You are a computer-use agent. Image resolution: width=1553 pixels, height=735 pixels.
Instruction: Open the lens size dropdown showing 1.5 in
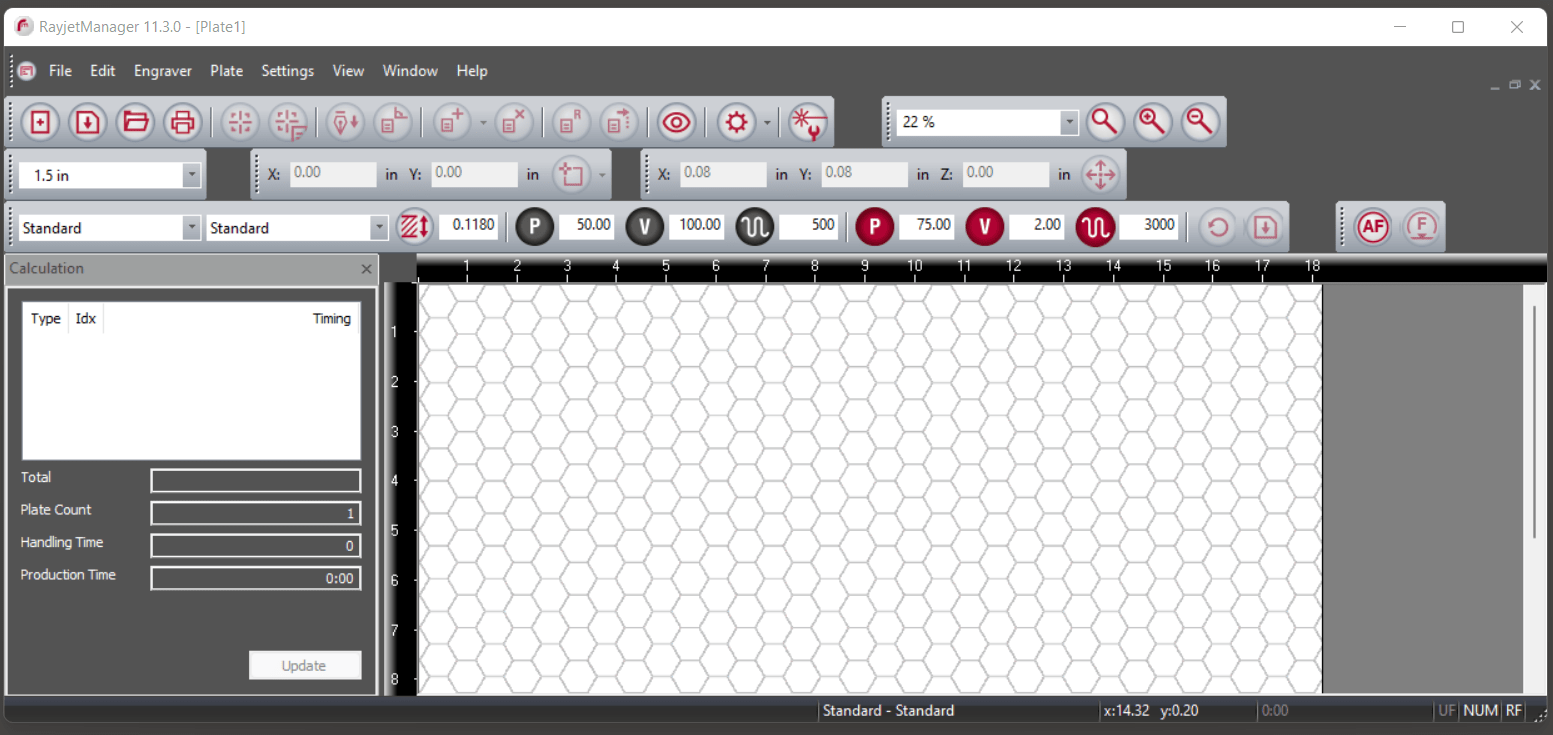pos(191,174)
